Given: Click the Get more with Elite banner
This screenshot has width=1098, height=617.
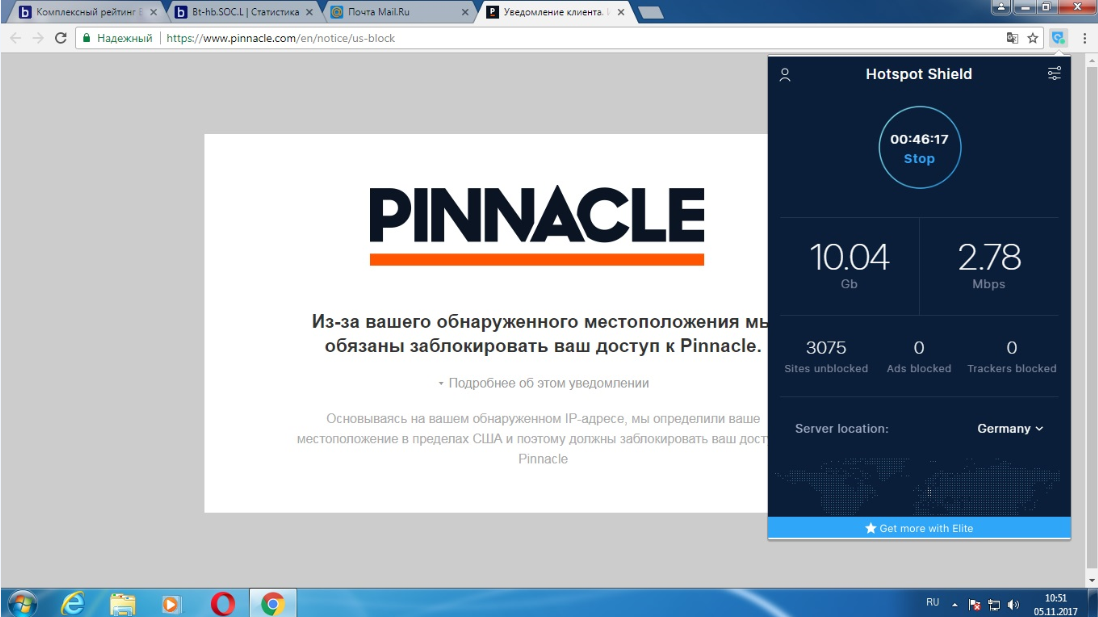Looking at the screenshot, I should pos(919,528).
